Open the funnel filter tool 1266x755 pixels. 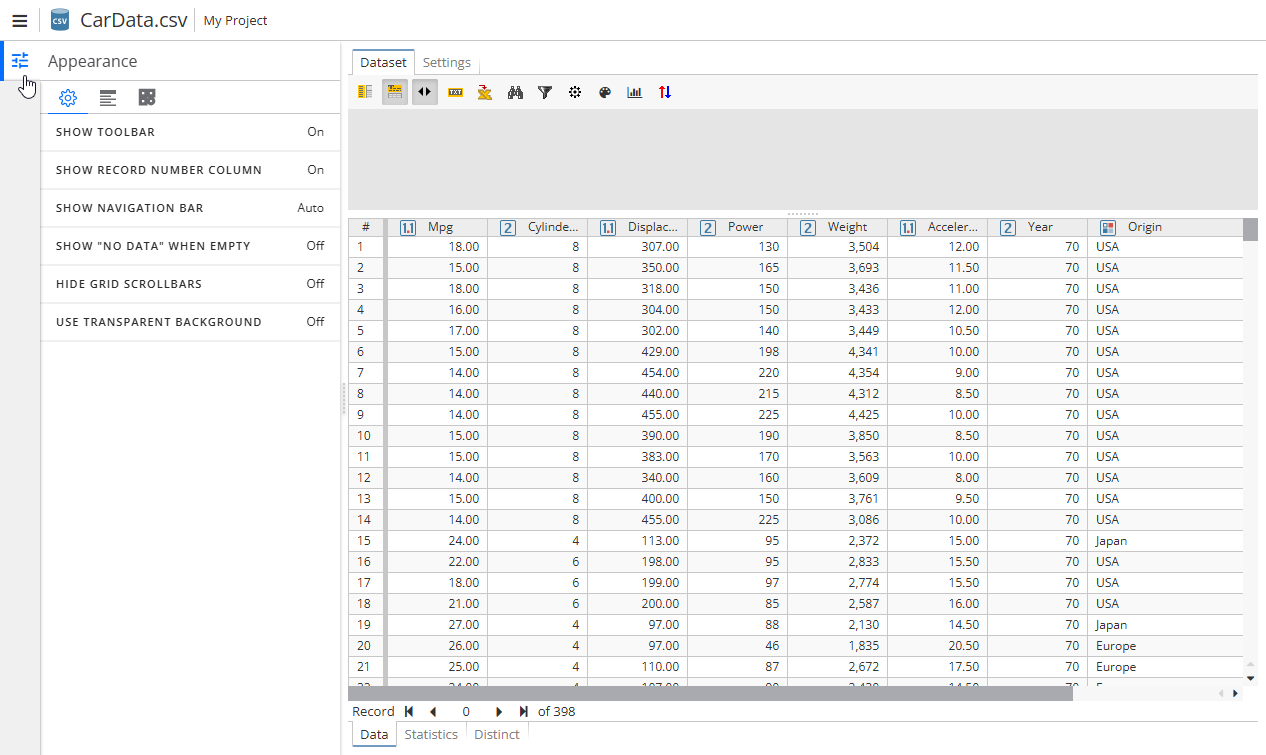[545, 92]
